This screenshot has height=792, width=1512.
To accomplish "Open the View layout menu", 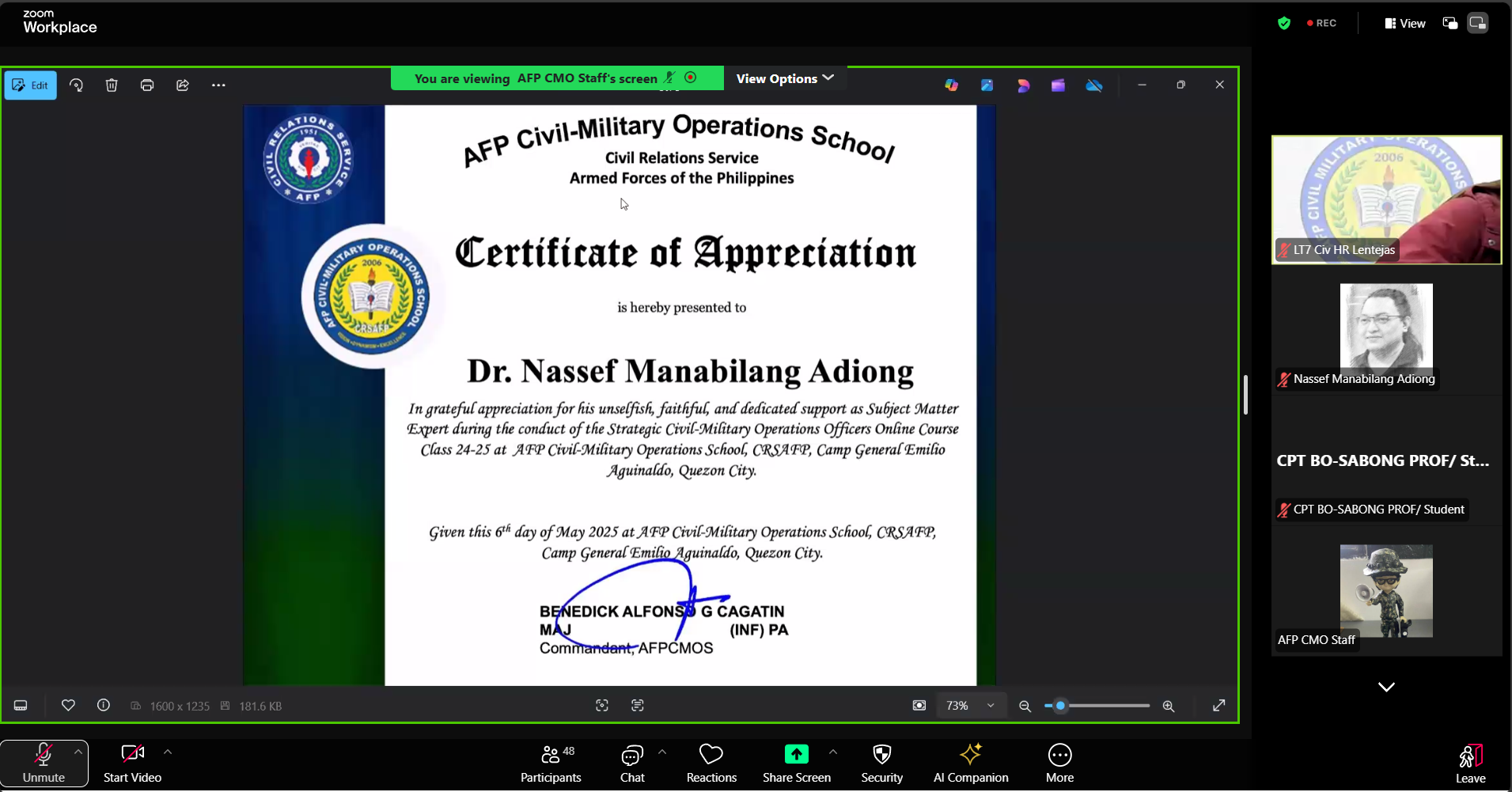I will [1405, 23].
